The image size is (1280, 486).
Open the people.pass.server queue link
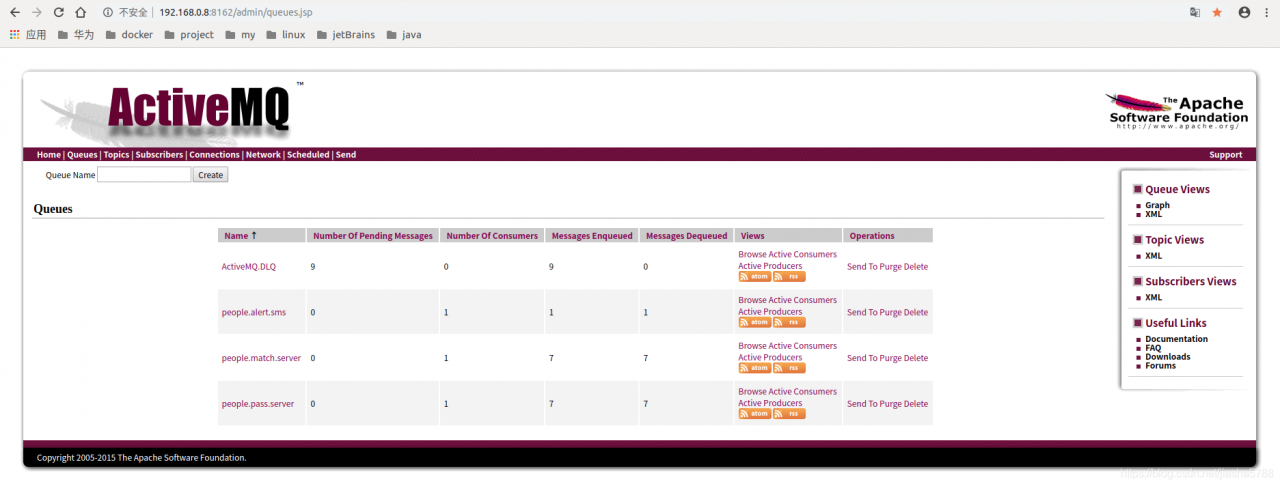click(x=258, y=404)
